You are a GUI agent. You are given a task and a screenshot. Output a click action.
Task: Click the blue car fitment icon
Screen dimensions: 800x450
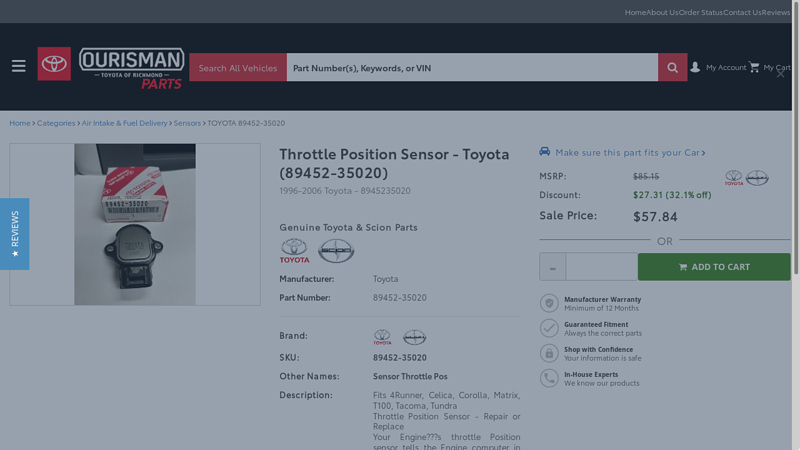point(545,152)
